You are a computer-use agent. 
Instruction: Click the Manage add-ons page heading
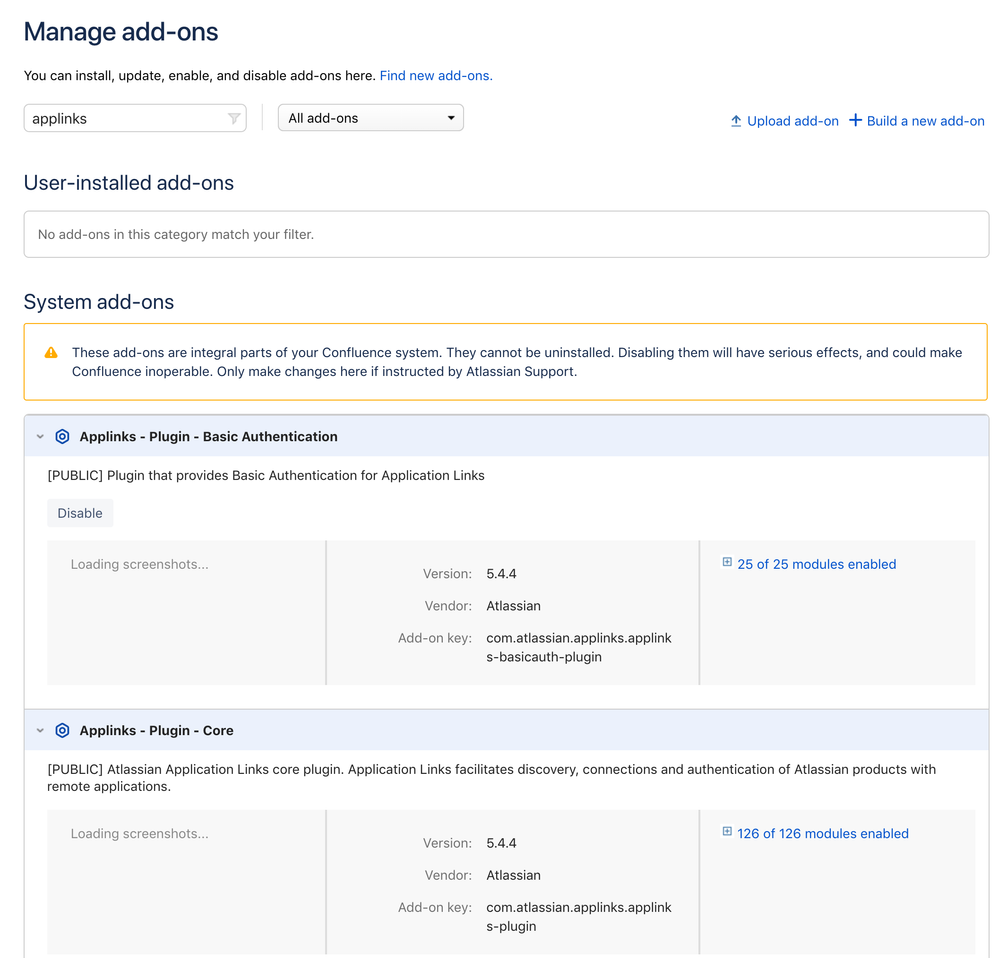121,32
